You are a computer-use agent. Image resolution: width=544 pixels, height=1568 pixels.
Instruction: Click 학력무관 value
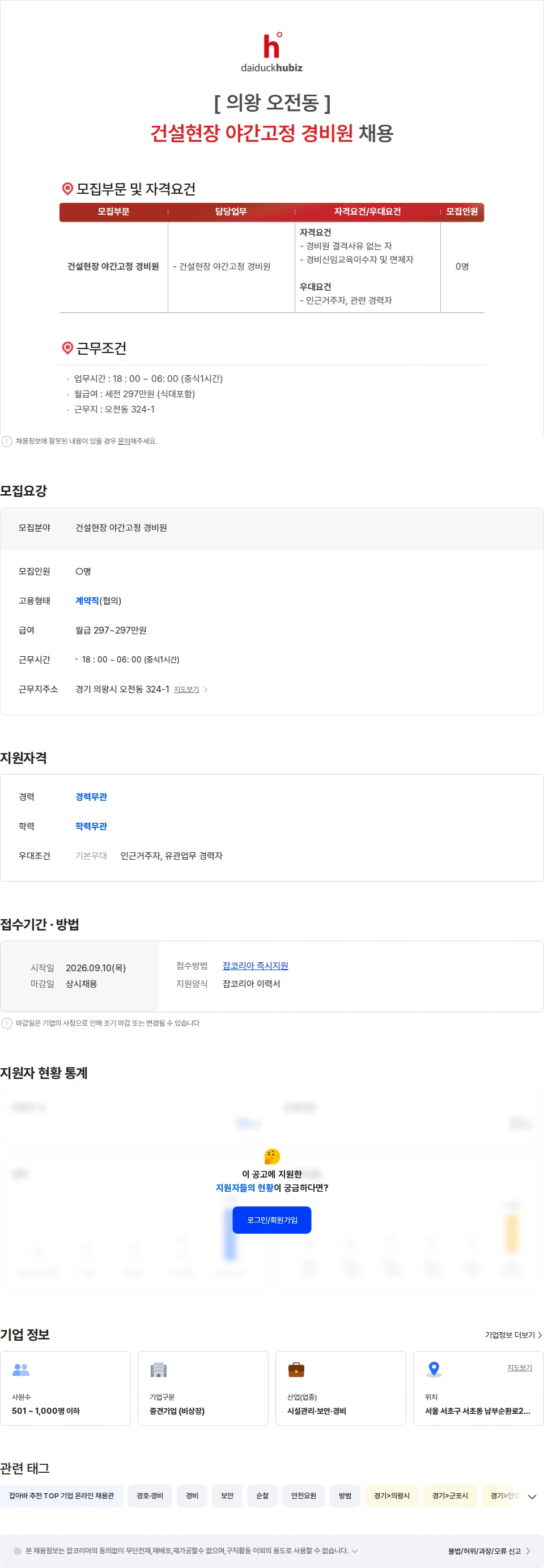[x=91, y=826]
